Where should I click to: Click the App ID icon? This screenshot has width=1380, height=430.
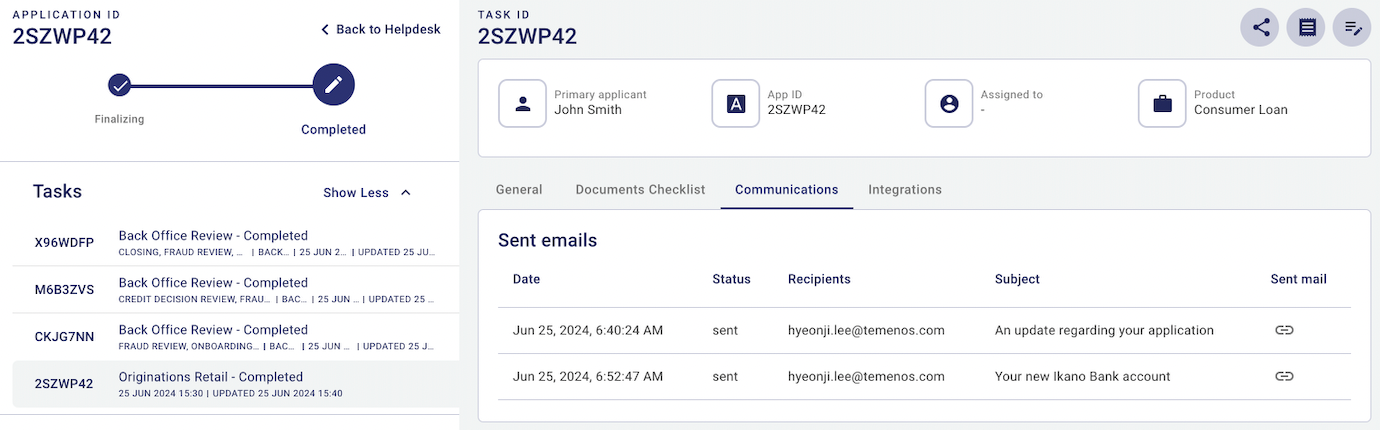tap(735, 103)
